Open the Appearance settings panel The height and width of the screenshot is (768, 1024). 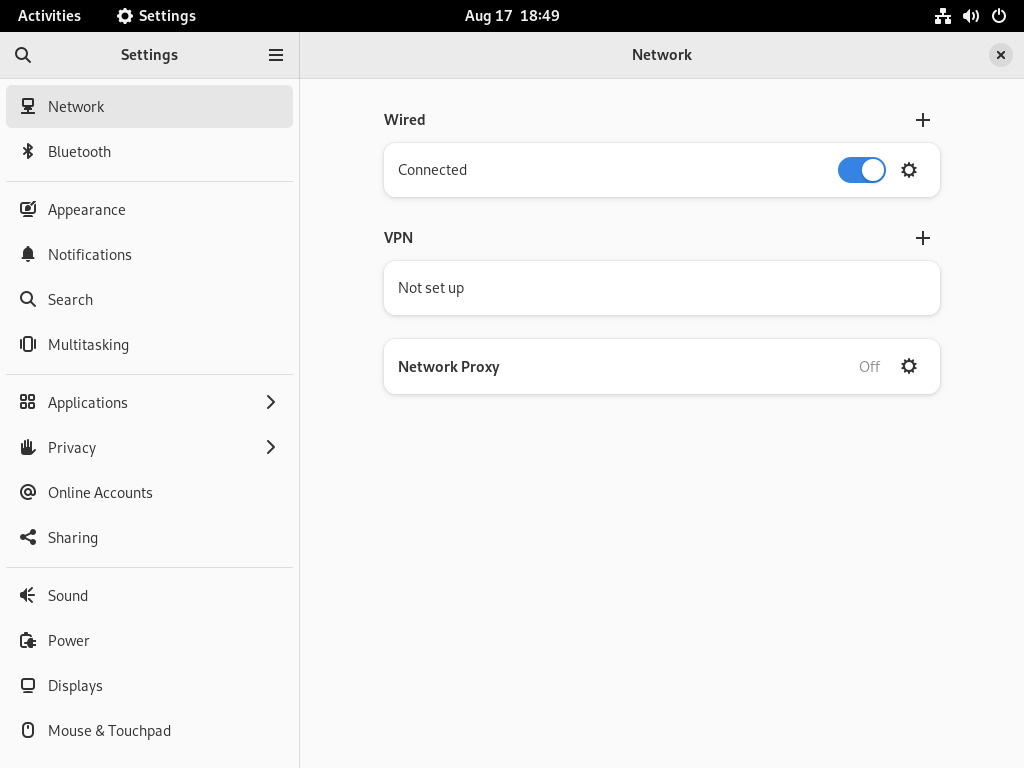(x=150, y=209)
